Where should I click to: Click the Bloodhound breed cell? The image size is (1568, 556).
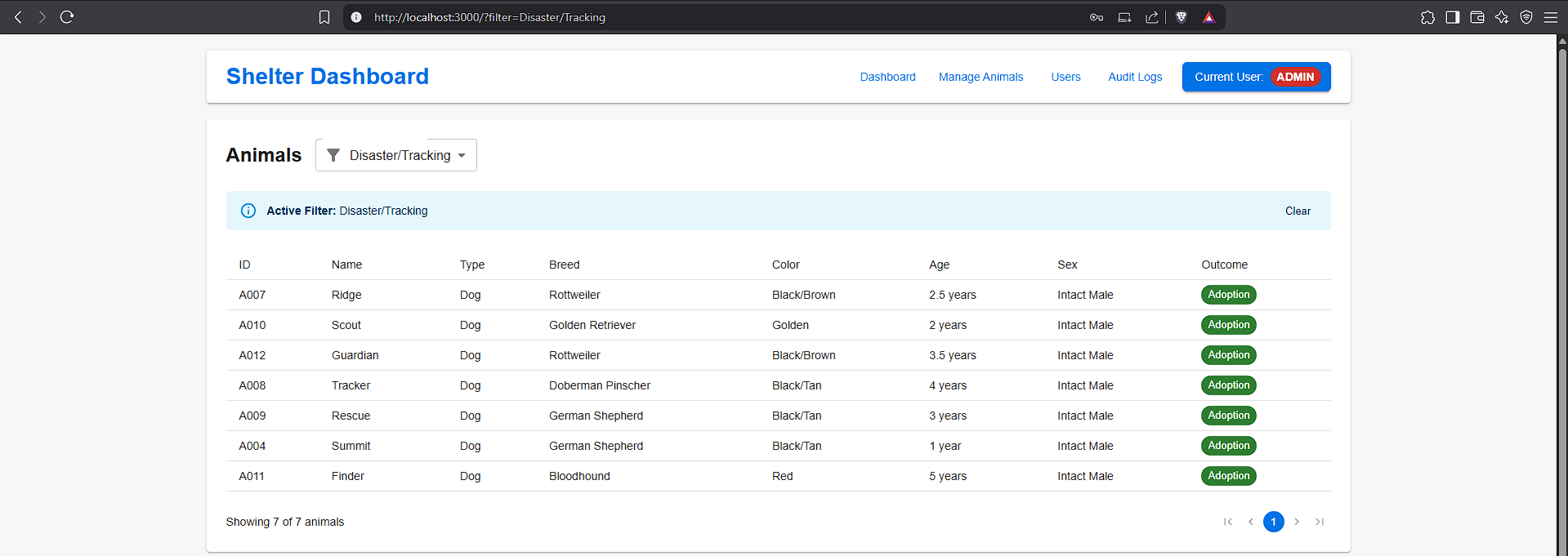coord(579,476)
